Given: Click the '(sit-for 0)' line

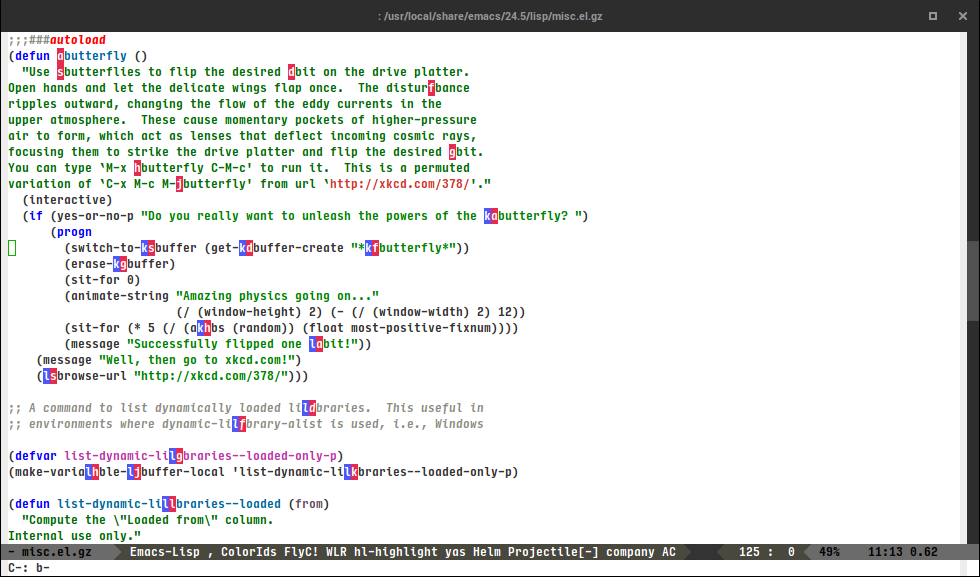Looking at the screenshot, I should pos(102,280).
